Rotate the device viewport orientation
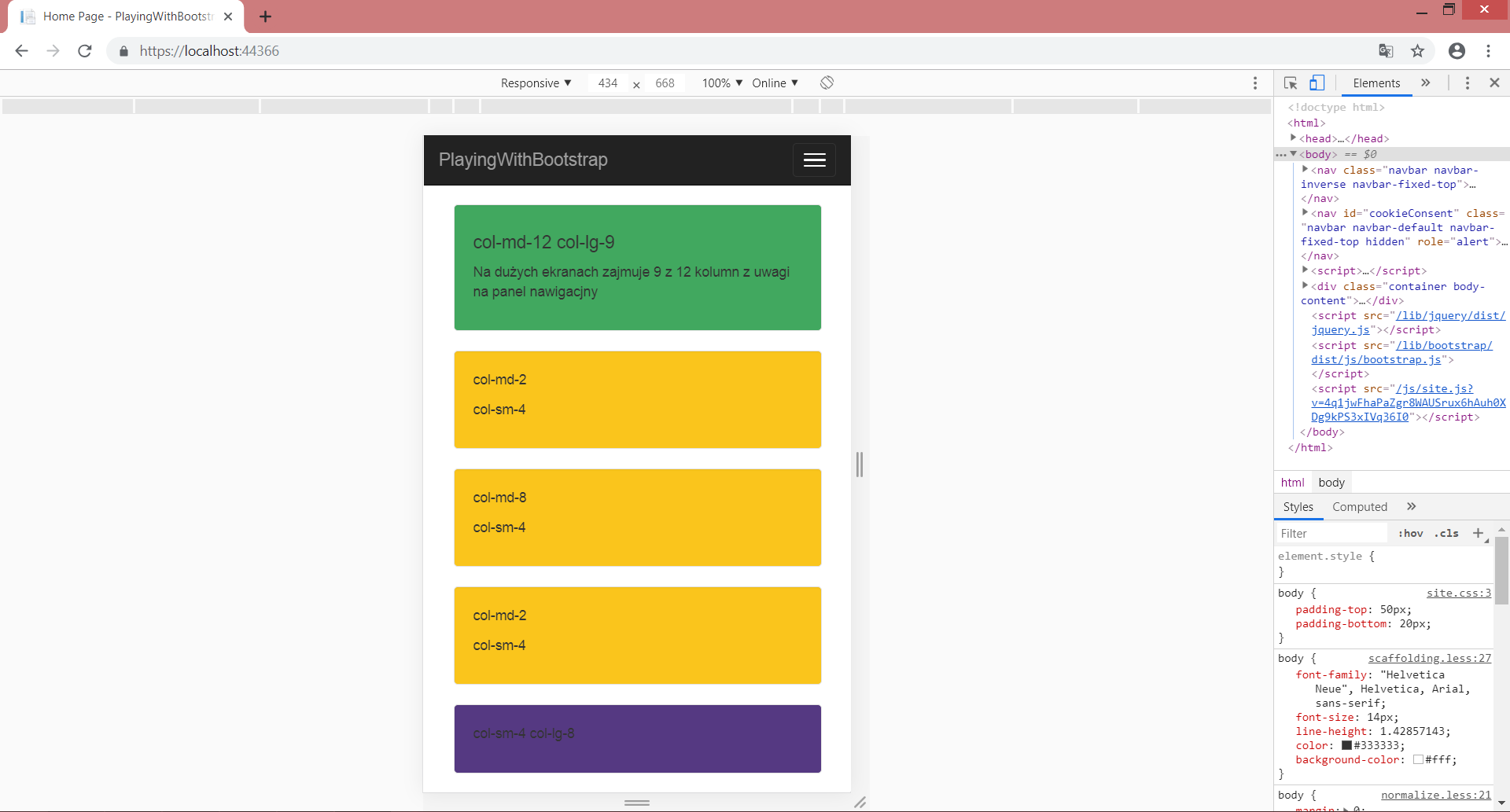This screenshot has width=1510, height=812. click(827, 83)
